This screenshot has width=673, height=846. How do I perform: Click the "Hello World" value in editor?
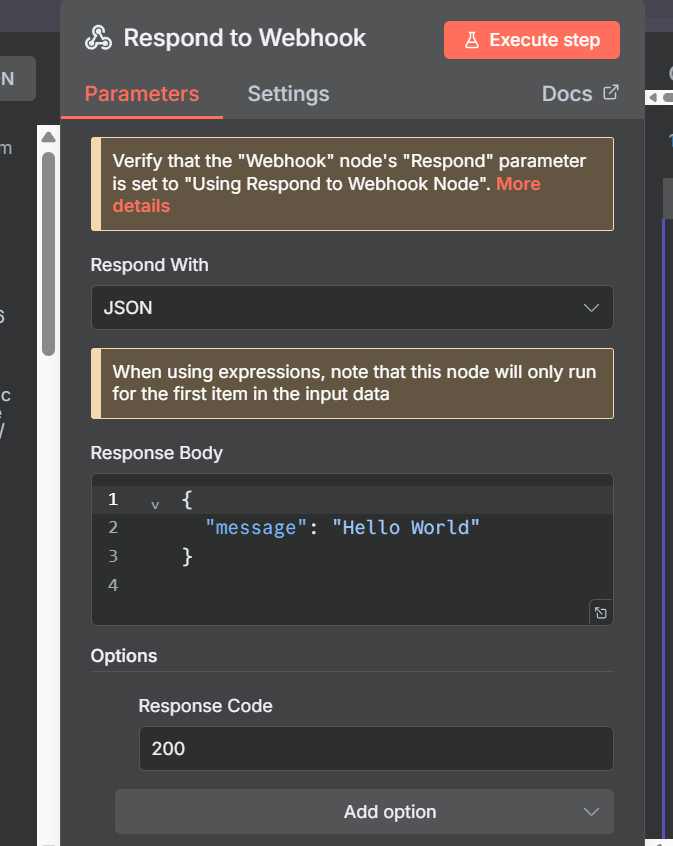tap(406, 527)
